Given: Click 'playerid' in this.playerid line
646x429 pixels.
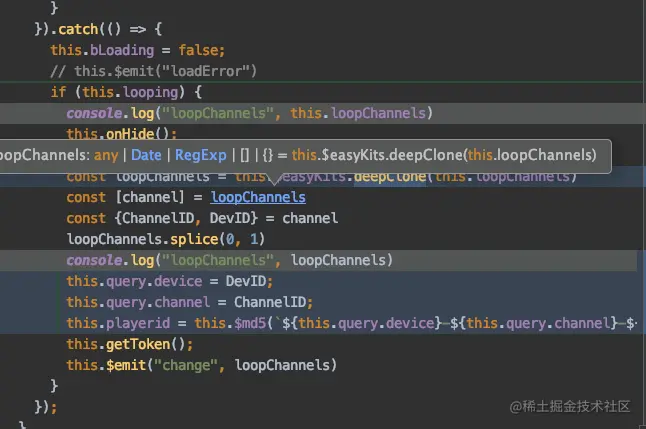Looking at the screenshot, I should 138,323.
